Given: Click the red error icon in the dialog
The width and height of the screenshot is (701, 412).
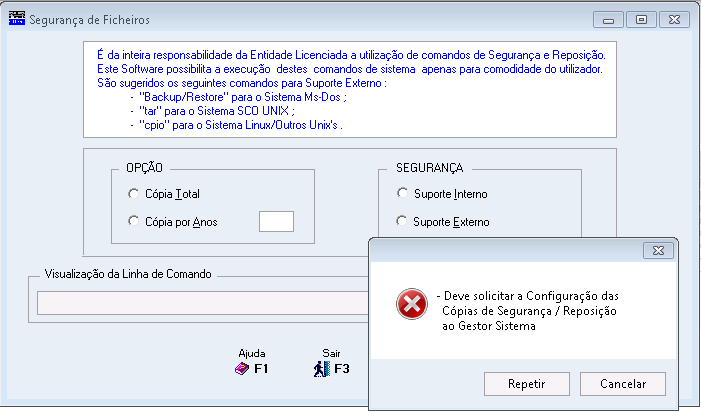Looking at the screenshot, I should (411, 304).
